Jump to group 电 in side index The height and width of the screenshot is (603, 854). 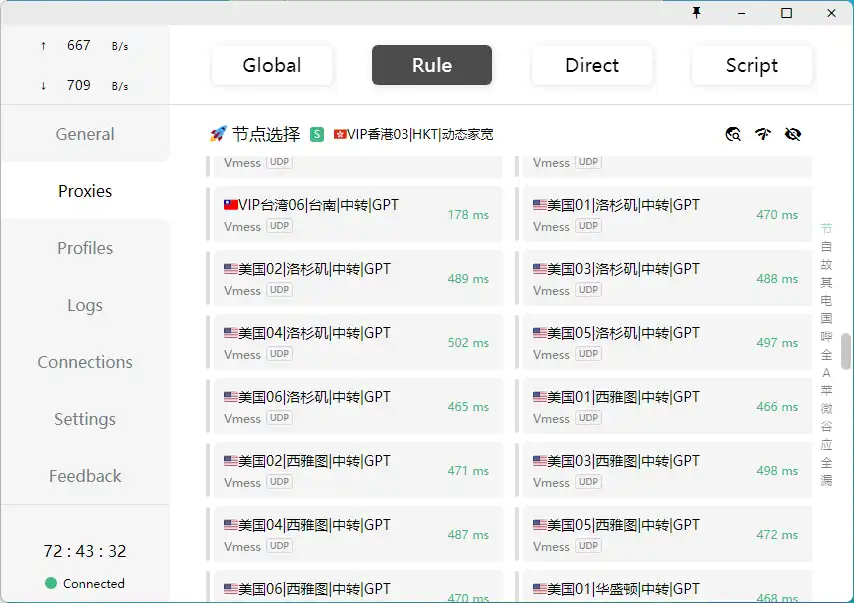(826, 300)
